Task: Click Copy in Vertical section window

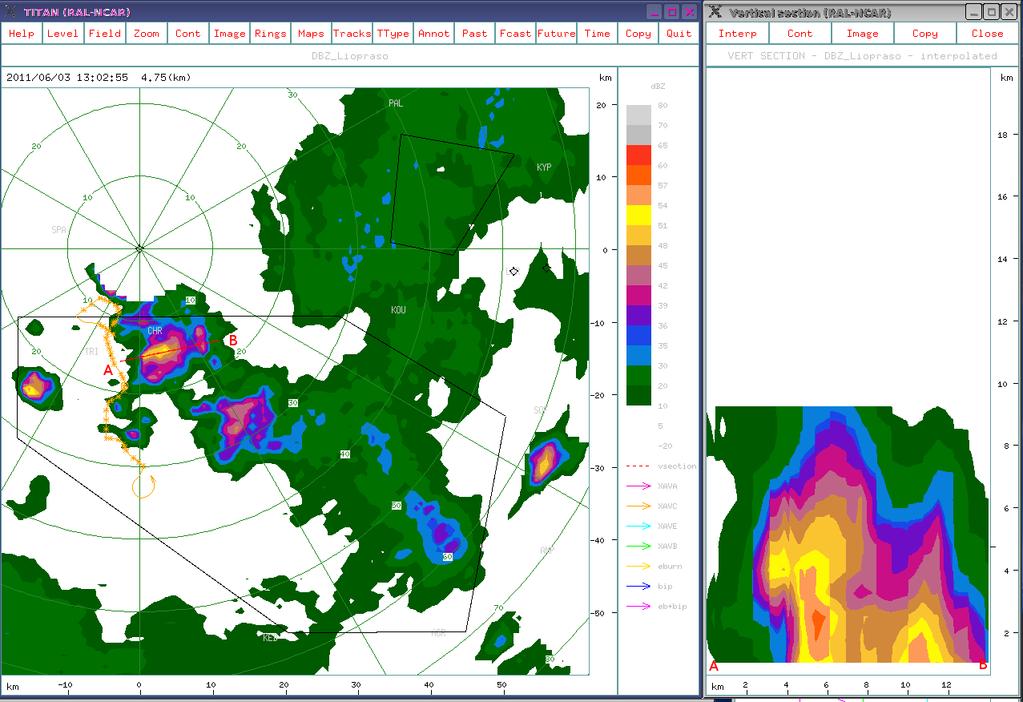Action: (924, 33)
